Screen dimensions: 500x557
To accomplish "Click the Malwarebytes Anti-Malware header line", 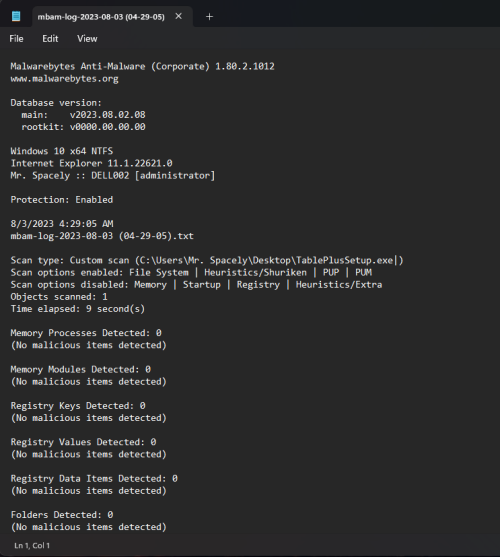I will point(142,66).
